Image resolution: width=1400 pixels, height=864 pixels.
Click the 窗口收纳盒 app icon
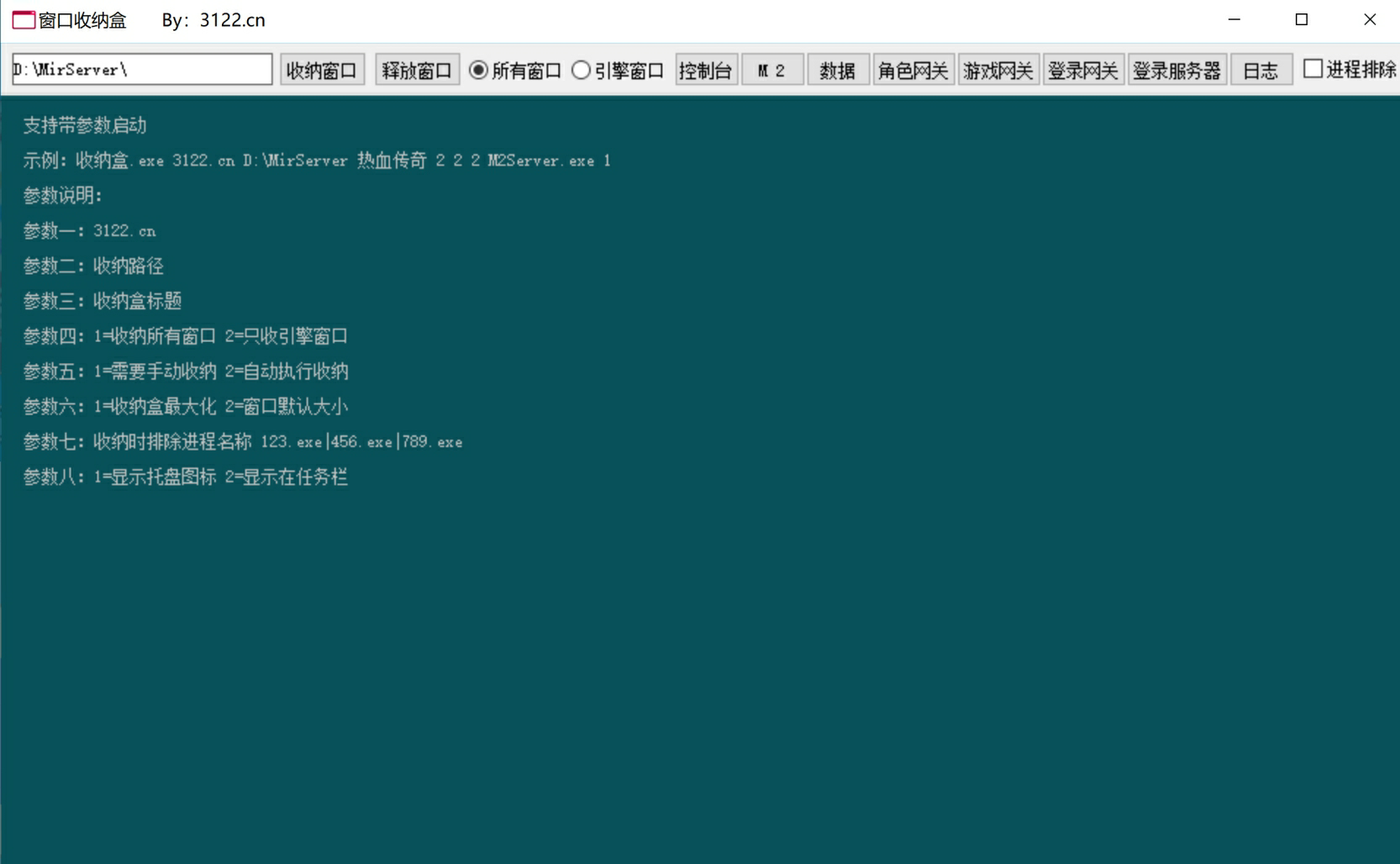point(24,20)
